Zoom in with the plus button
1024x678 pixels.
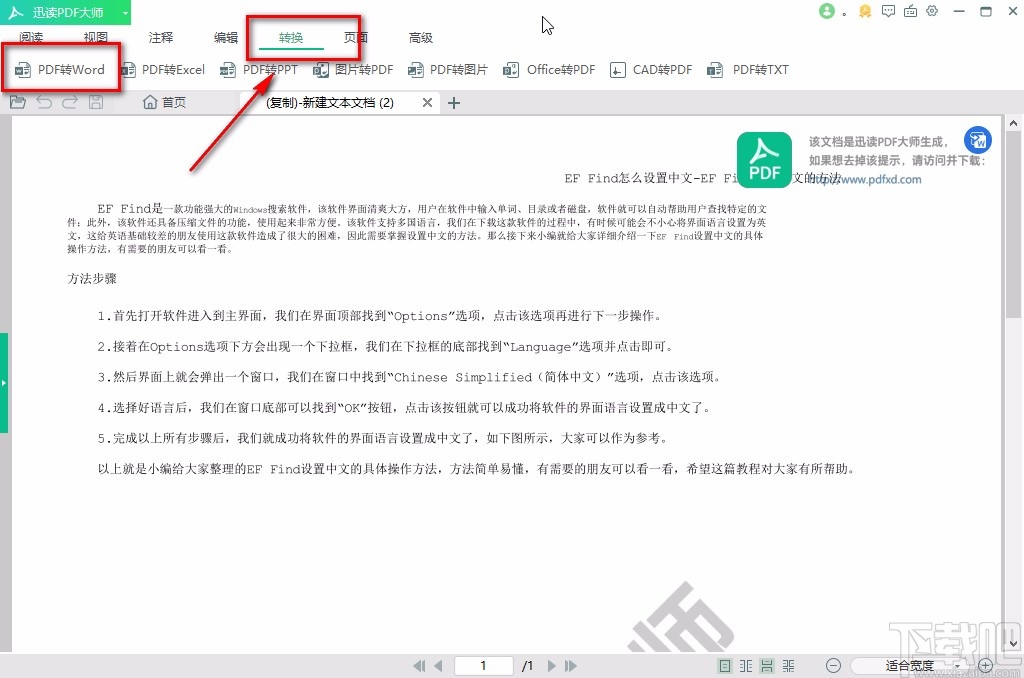coord(985,666)
